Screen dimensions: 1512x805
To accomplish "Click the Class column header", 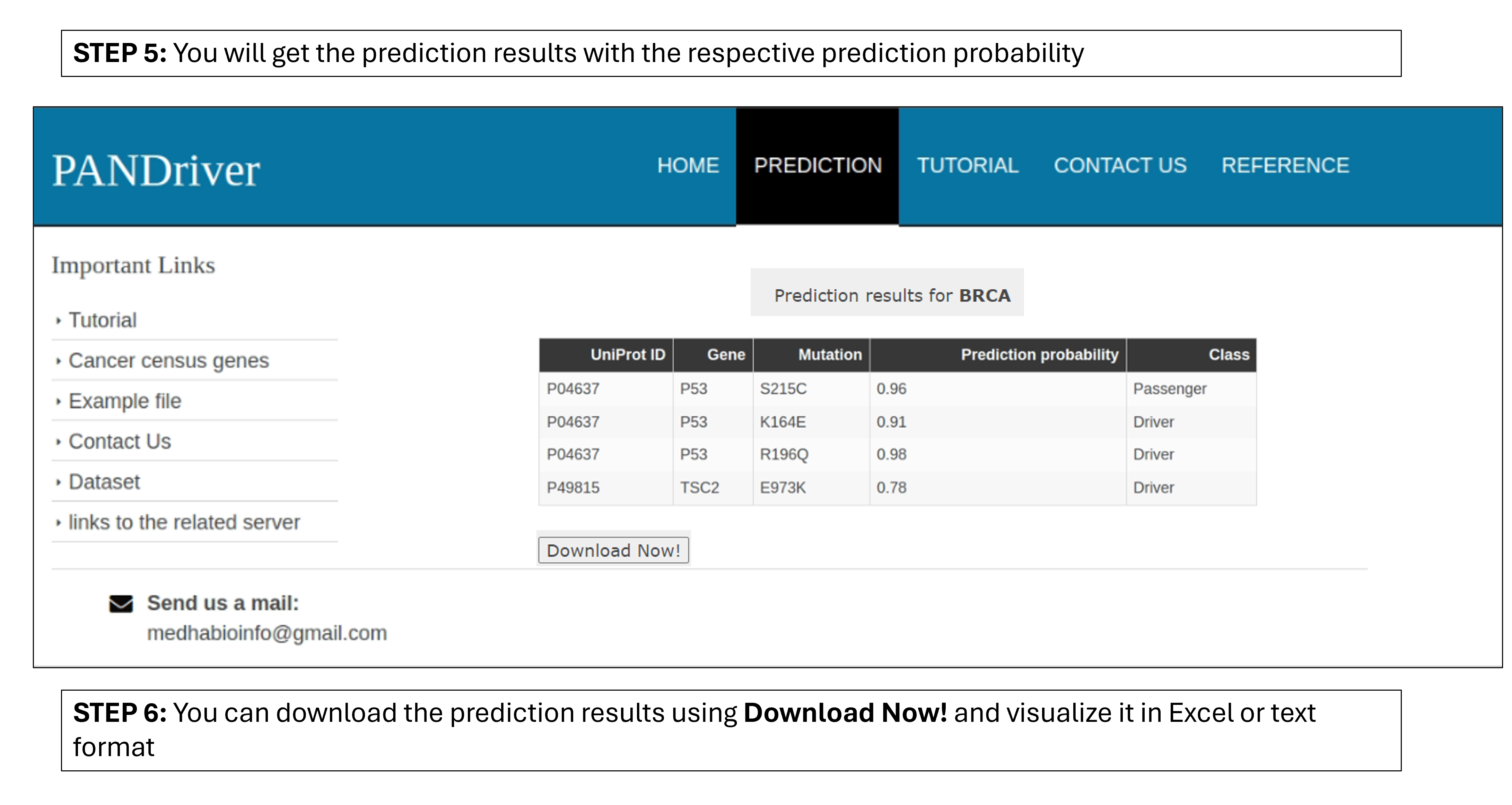I will (x=1229, y=355).
